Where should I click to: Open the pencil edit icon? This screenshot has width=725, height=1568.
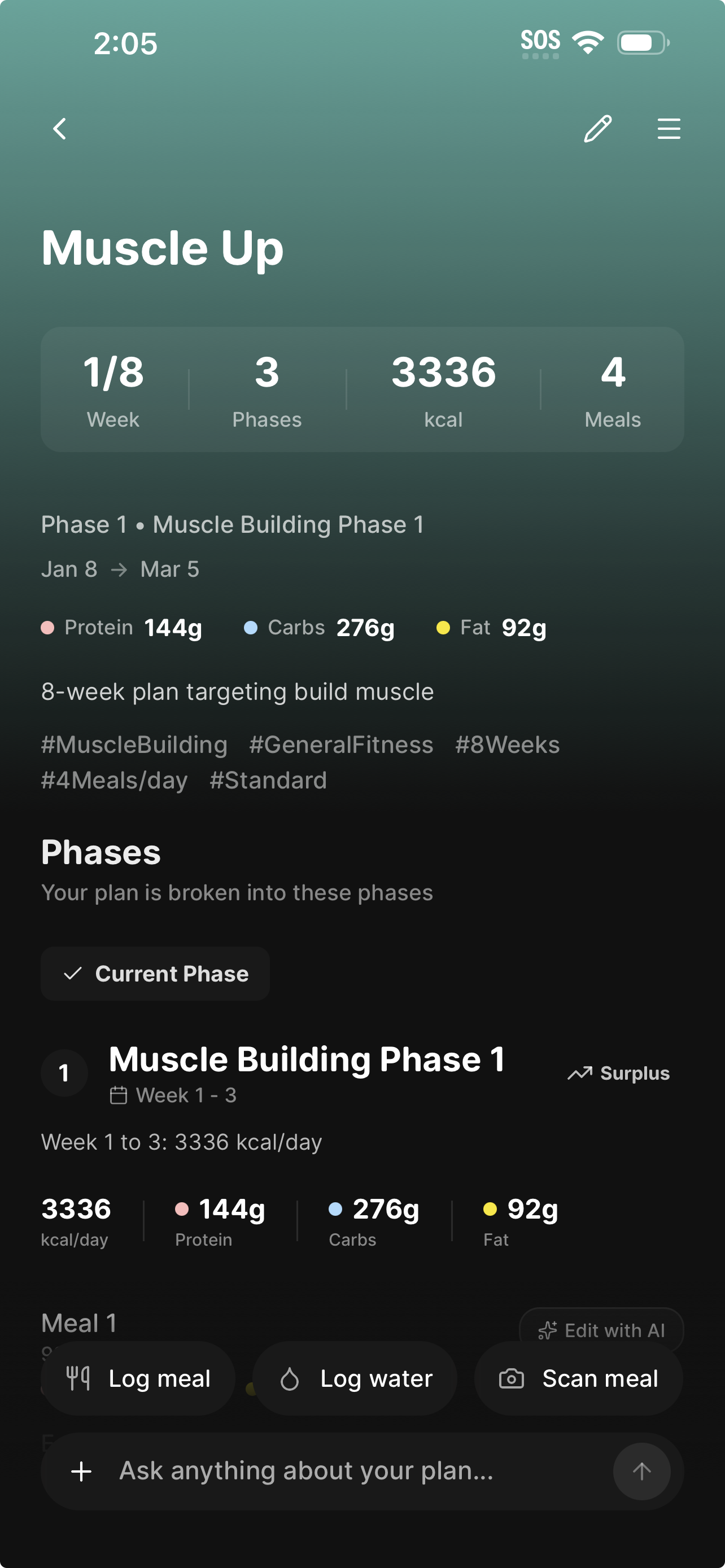(x=597, y=129)
